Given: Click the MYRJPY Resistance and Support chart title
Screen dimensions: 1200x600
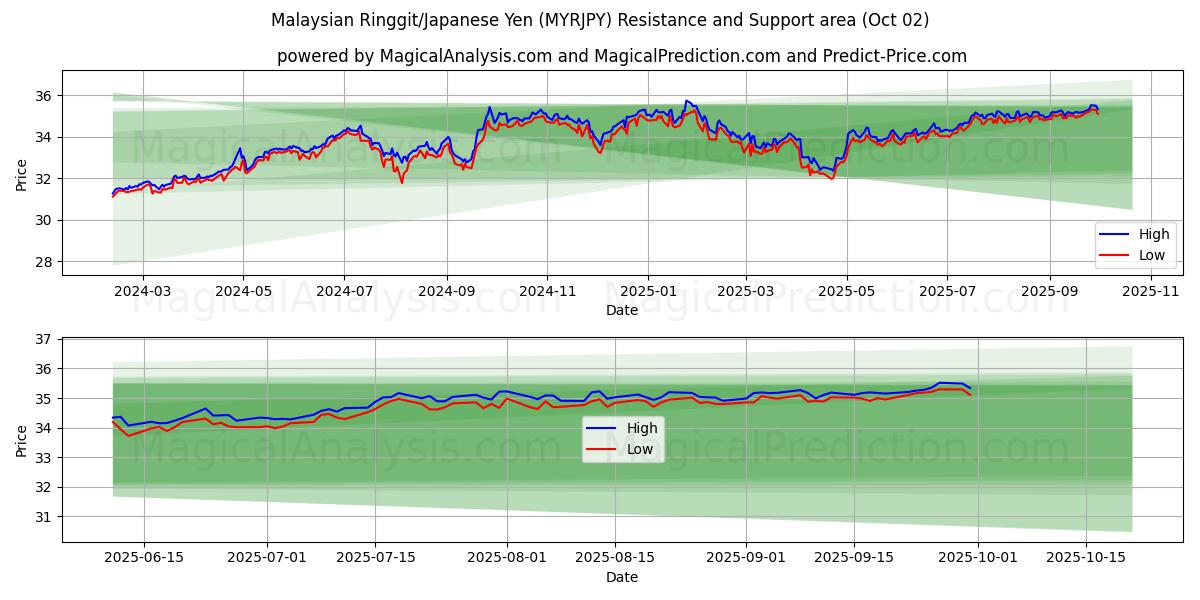Looking at the screenshot, I should [x=599, y=20].
